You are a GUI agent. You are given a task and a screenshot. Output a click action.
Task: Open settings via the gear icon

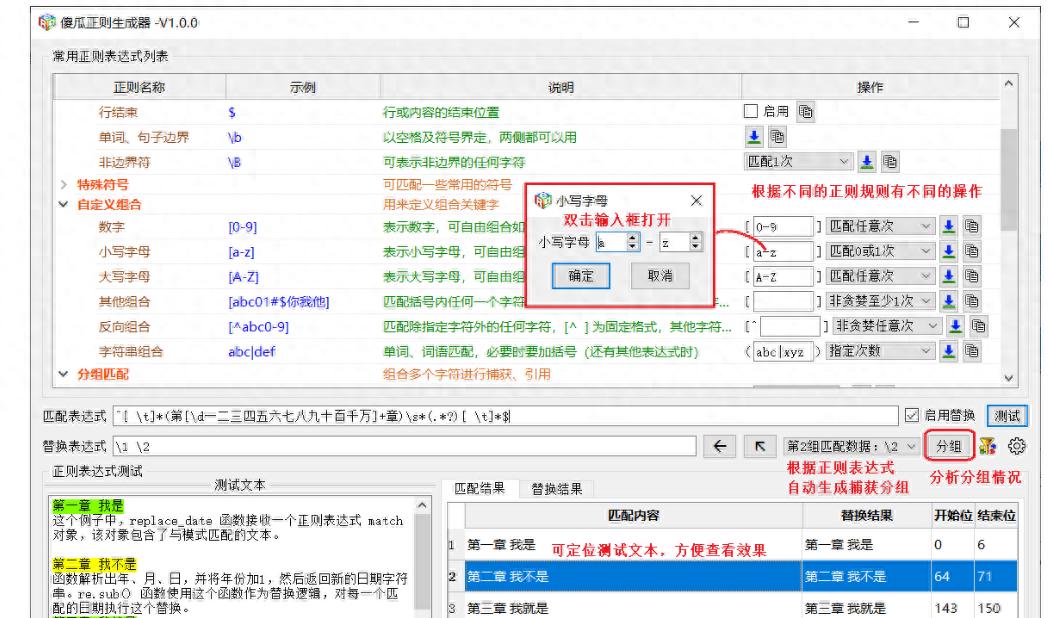click(1017, 447)
